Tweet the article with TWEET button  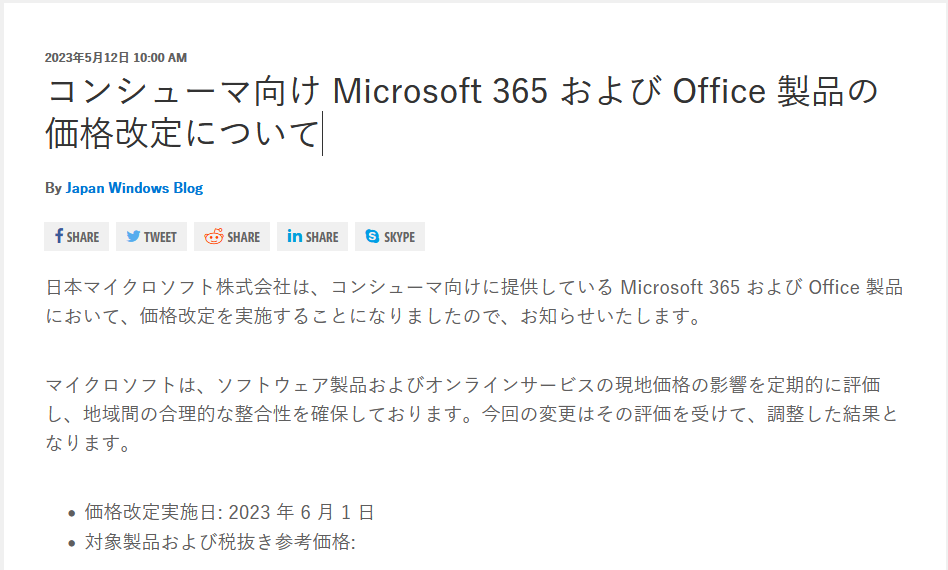click(x=151, y=236)
